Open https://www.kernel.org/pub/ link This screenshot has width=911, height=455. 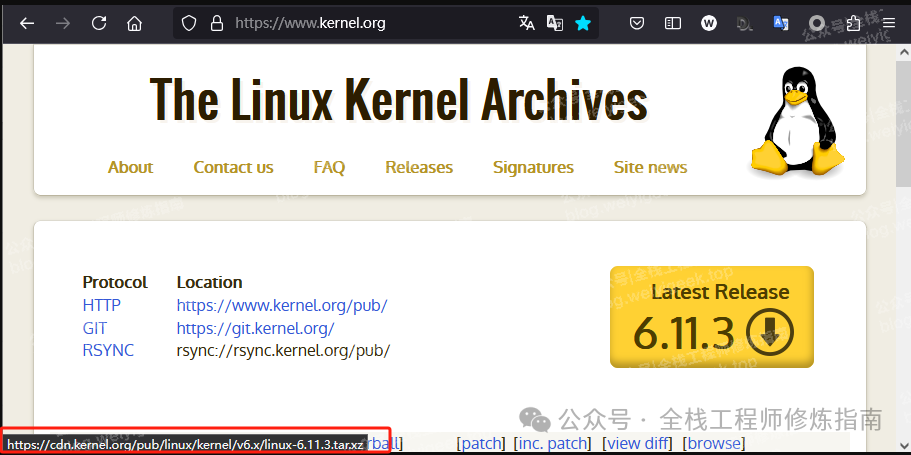click(x=282, y=305)
